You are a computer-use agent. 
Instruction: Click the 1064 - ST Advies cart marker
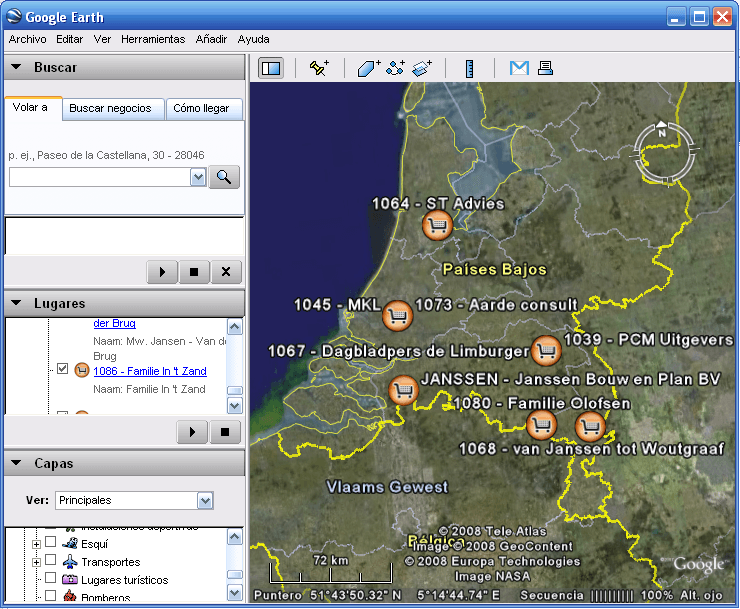(437, 225)
